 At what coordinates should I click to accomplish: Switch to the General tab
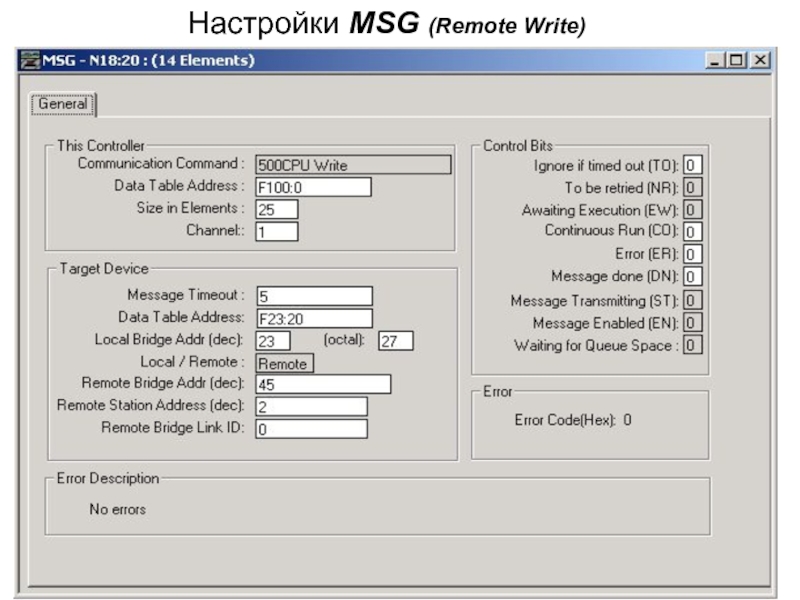[62, 104]
